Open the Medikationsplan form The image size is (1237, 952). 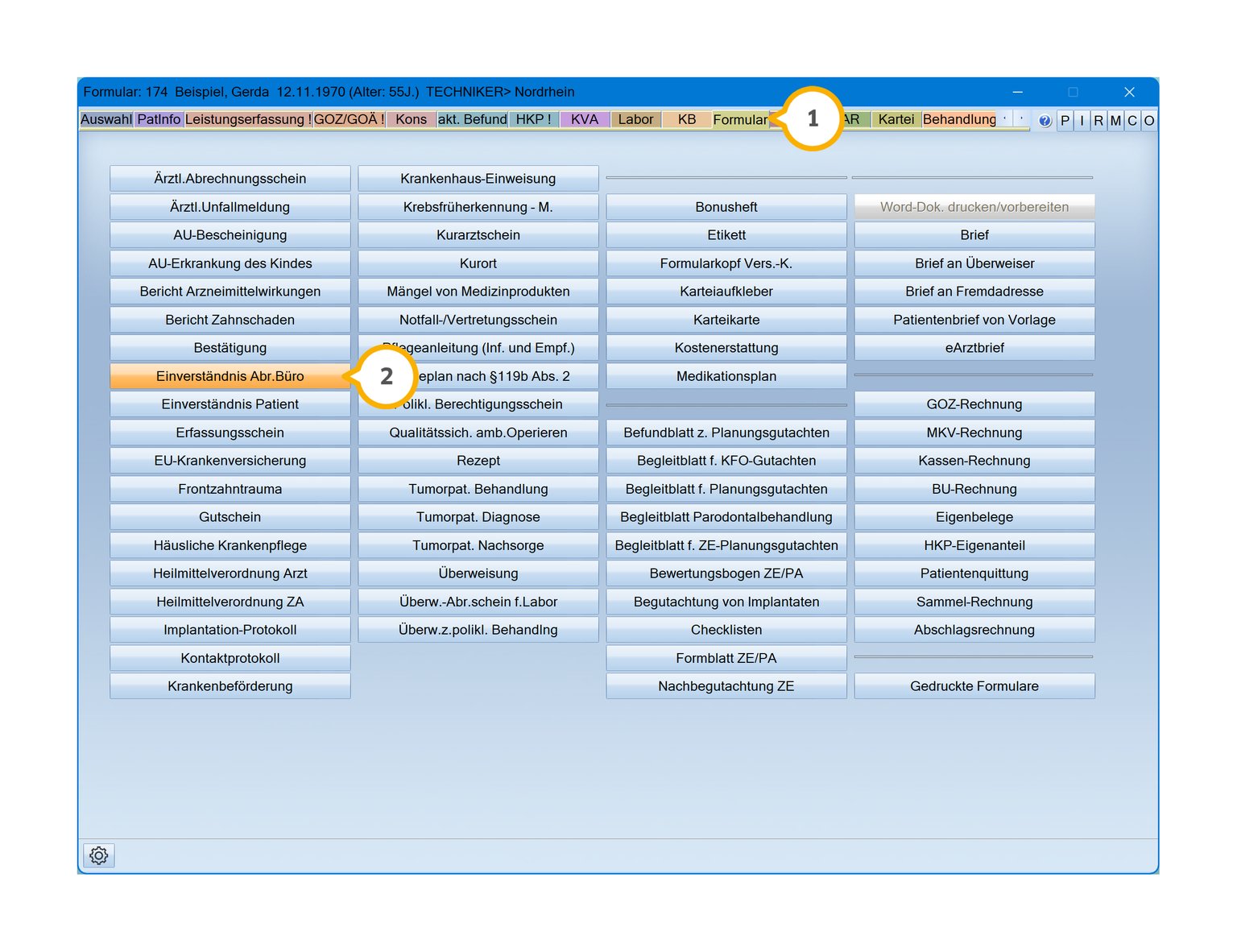pos(726,376)
